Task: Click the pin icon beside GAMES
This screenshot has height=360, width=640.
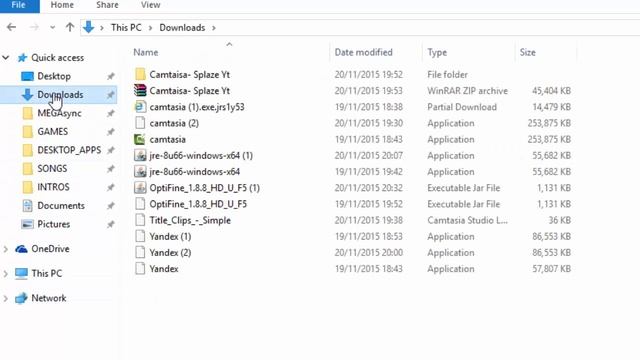Action: tap(111, 132)
